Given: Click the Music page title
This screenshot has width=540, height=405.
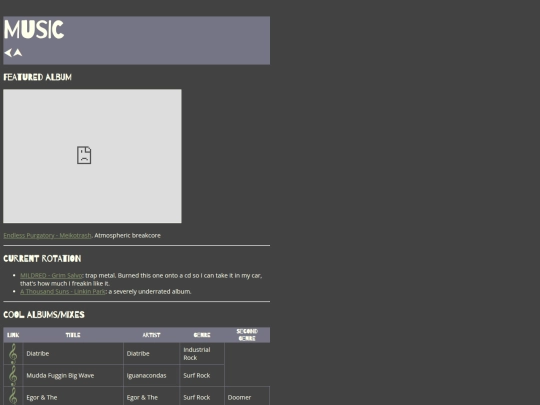Looking at the screenshot, I should (34, 29).
